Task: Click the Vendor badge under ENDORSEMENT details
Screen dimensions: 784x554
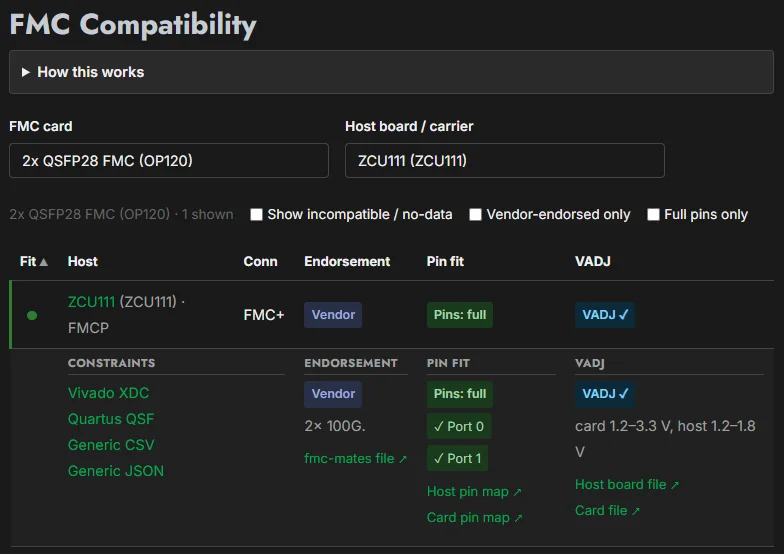Action: pyautogui.click(x=333, y=394)
